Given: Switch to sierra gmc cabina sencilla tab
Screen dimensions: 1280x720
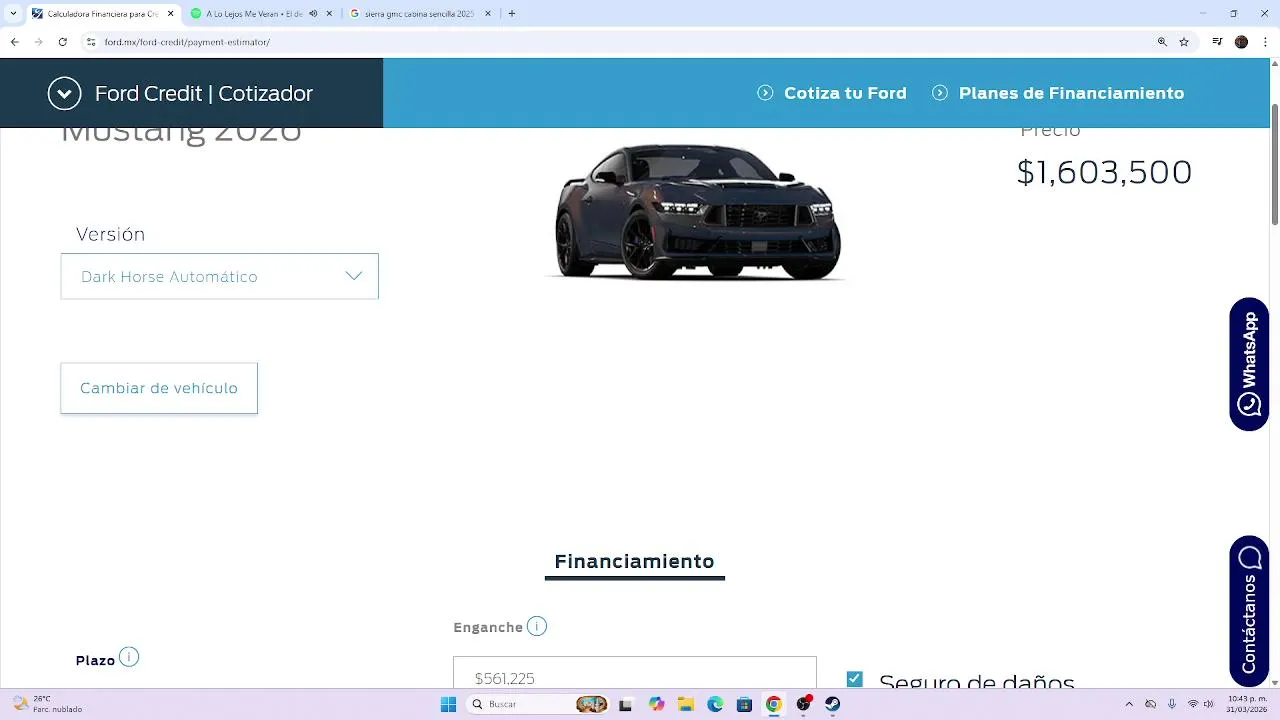Looking at the screenshot, I should coord(418,14).
